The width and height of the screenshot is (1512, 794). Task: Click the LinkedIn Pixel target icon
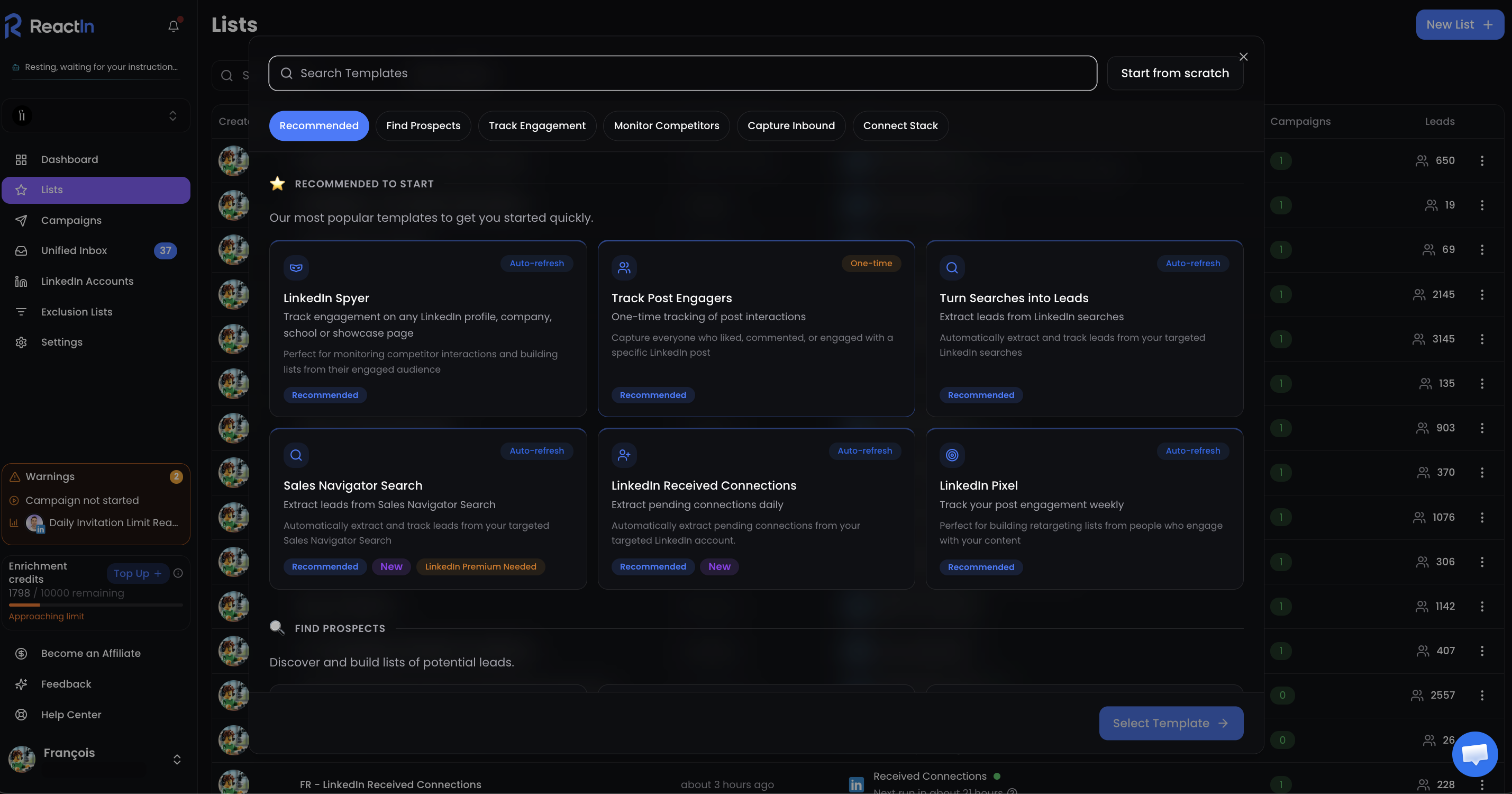pyautogui.click(x=951, y=455)
